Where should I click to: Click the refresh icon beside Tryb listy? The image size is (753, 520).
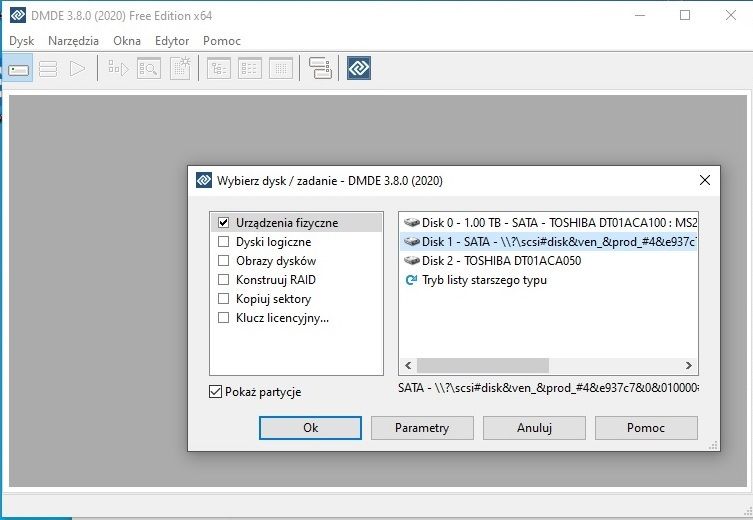pos(411,280)
